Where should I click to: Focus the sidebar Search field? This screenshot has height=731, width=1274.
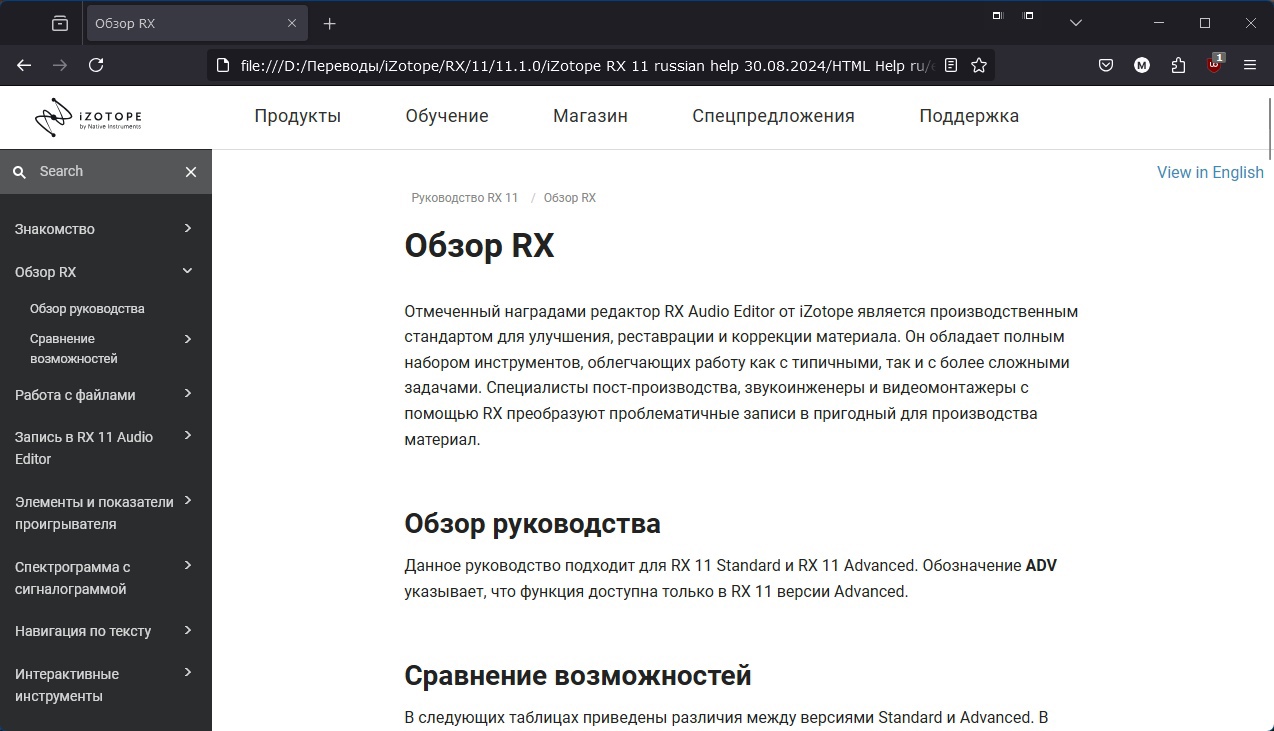(x=105, y=172)
